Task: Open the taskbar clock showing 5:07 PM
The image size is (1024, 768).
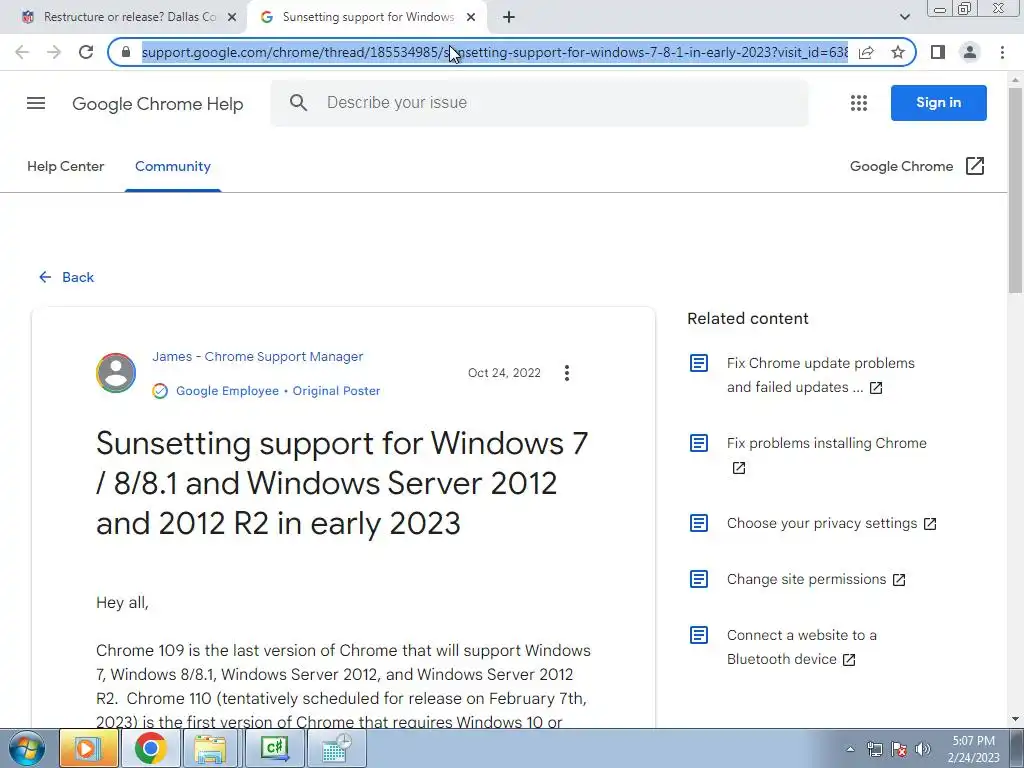Action: pyautogui.click(x=974, y=749)
